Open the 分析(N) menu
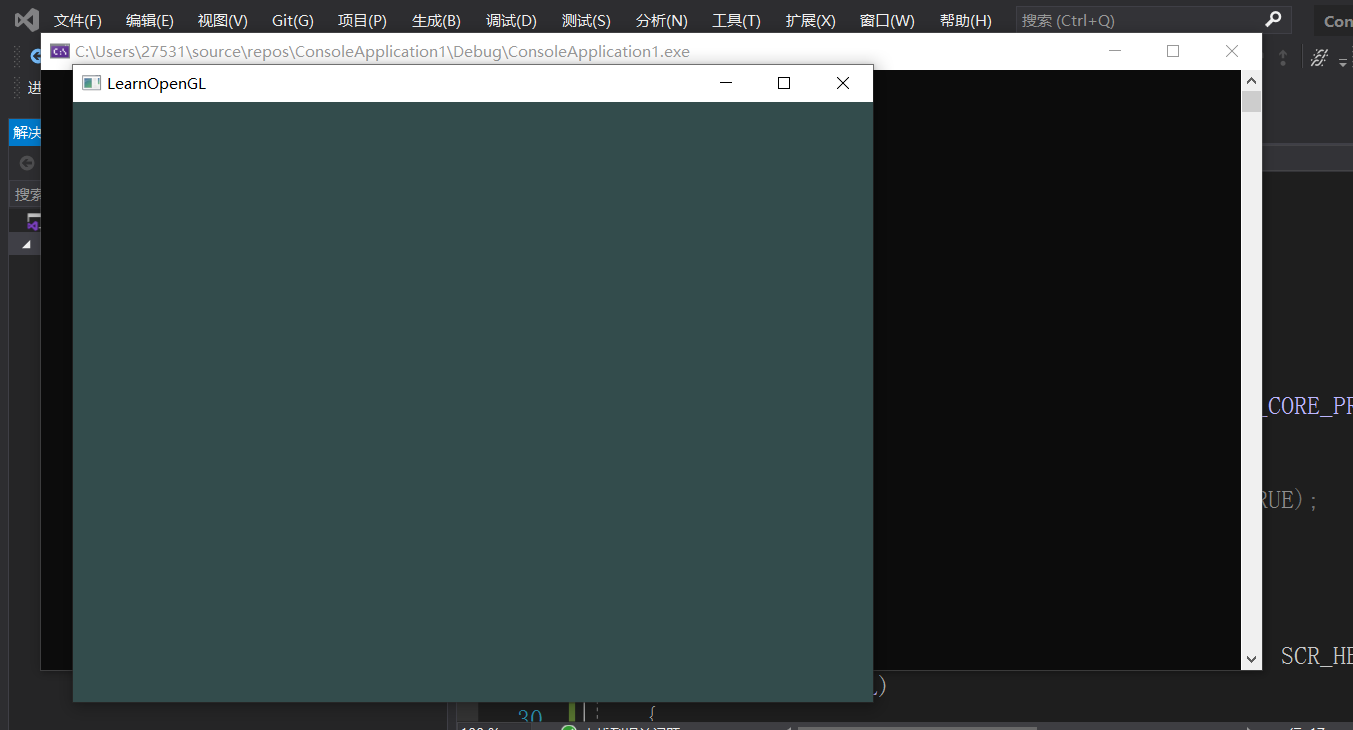1353x730 pixels. click(x=661, y=20)
